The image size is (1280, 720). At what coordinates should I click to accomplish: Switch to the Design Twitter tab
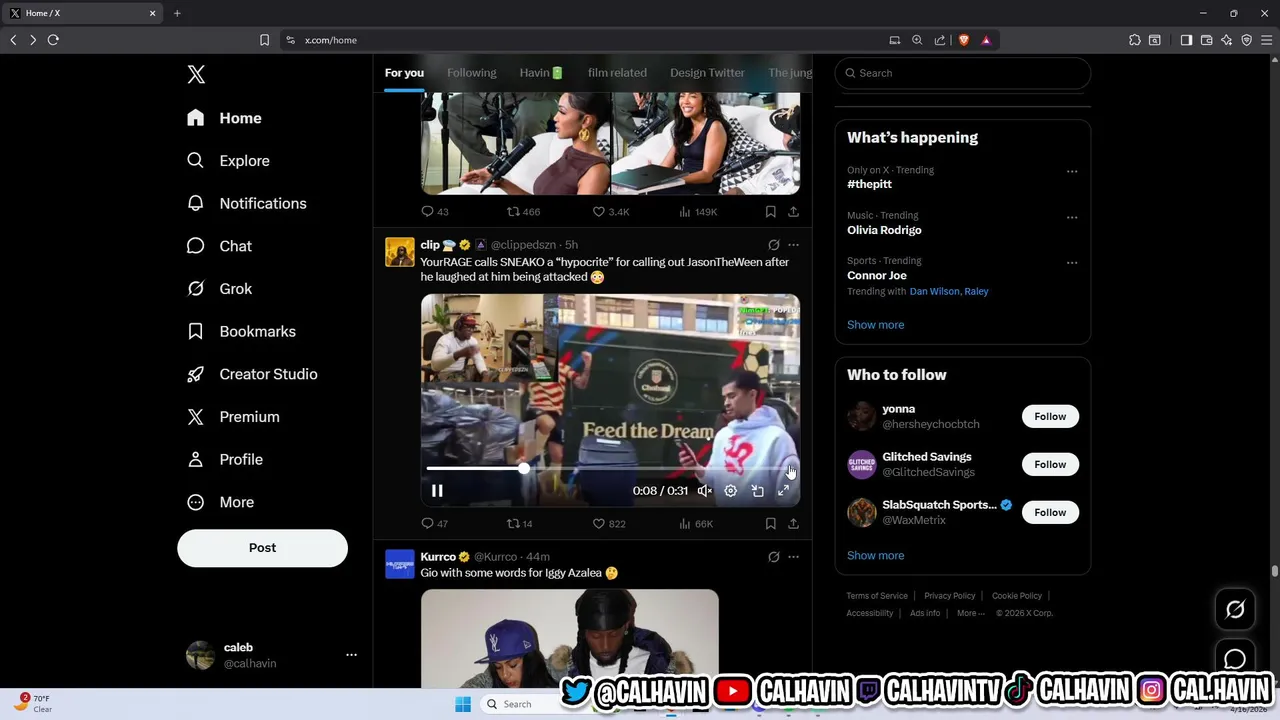[x=707, y=73]
